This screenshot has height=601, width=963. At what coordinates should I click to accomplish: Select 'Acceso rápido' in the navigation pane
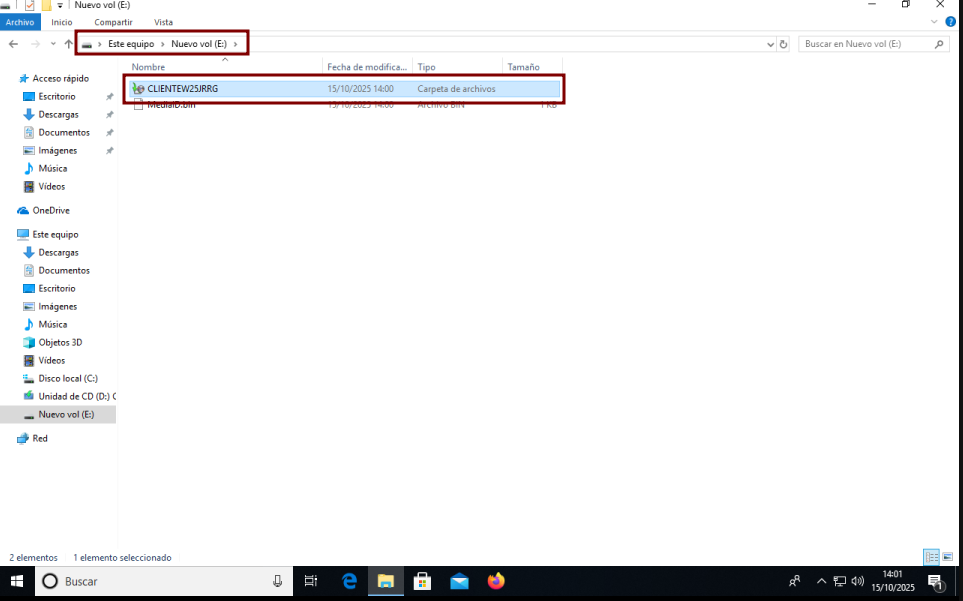coord(60,79)
